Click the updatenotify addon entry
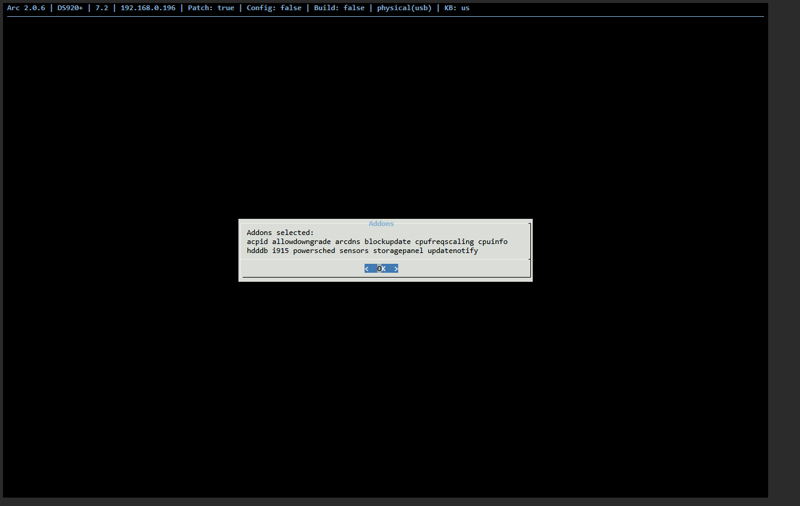Viewport: 800px width, 506px height. point(453,251)
